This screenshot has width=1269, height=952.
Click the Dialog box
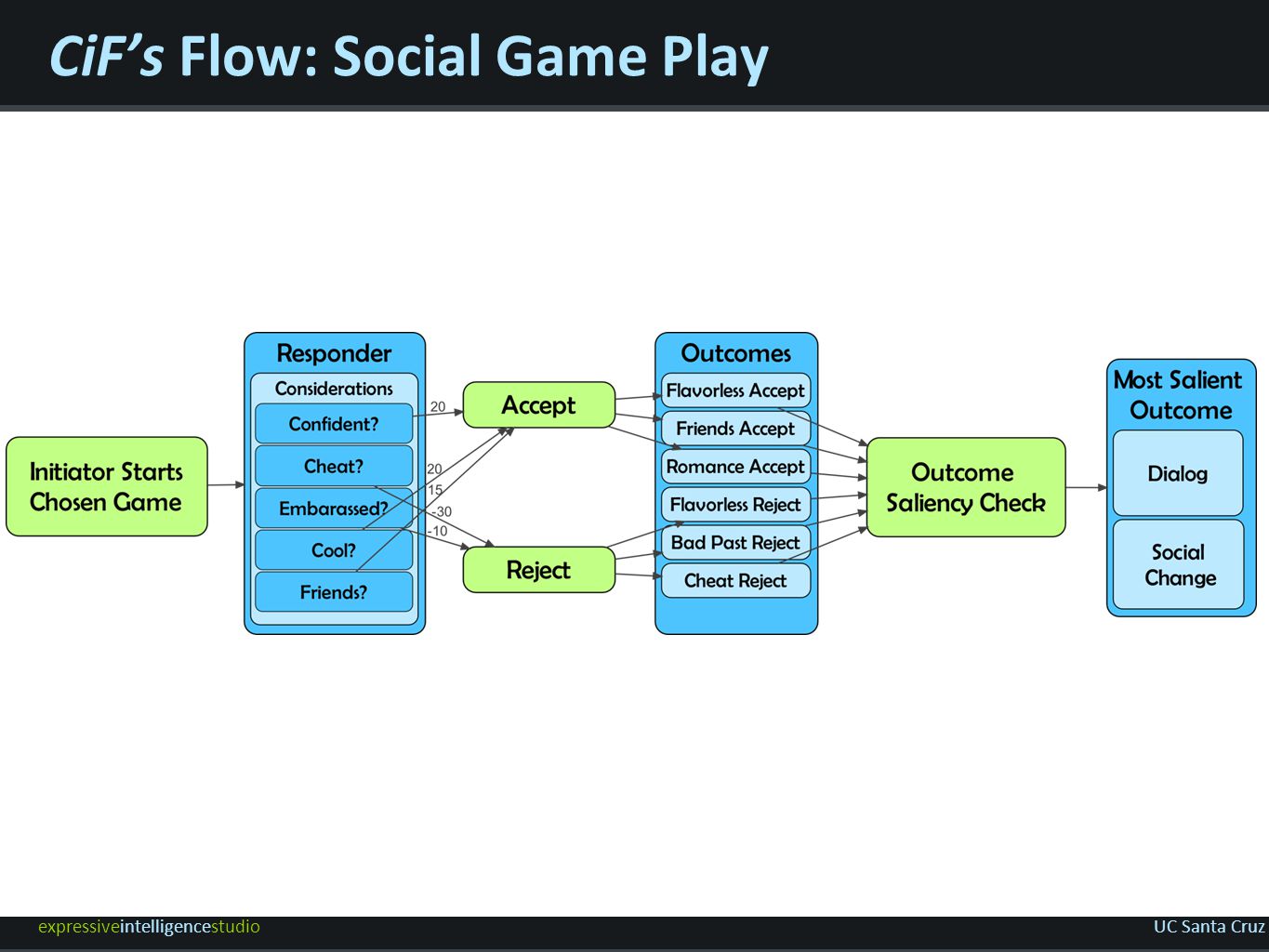tap(1178, 473)
